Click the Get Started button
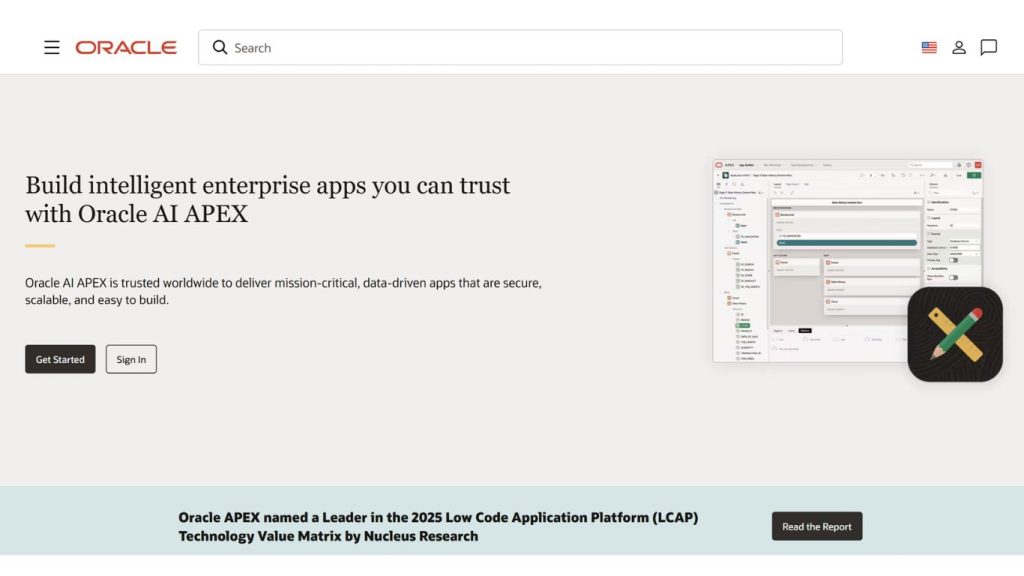This screenshot has width=1024, height=576. [59, 358]
